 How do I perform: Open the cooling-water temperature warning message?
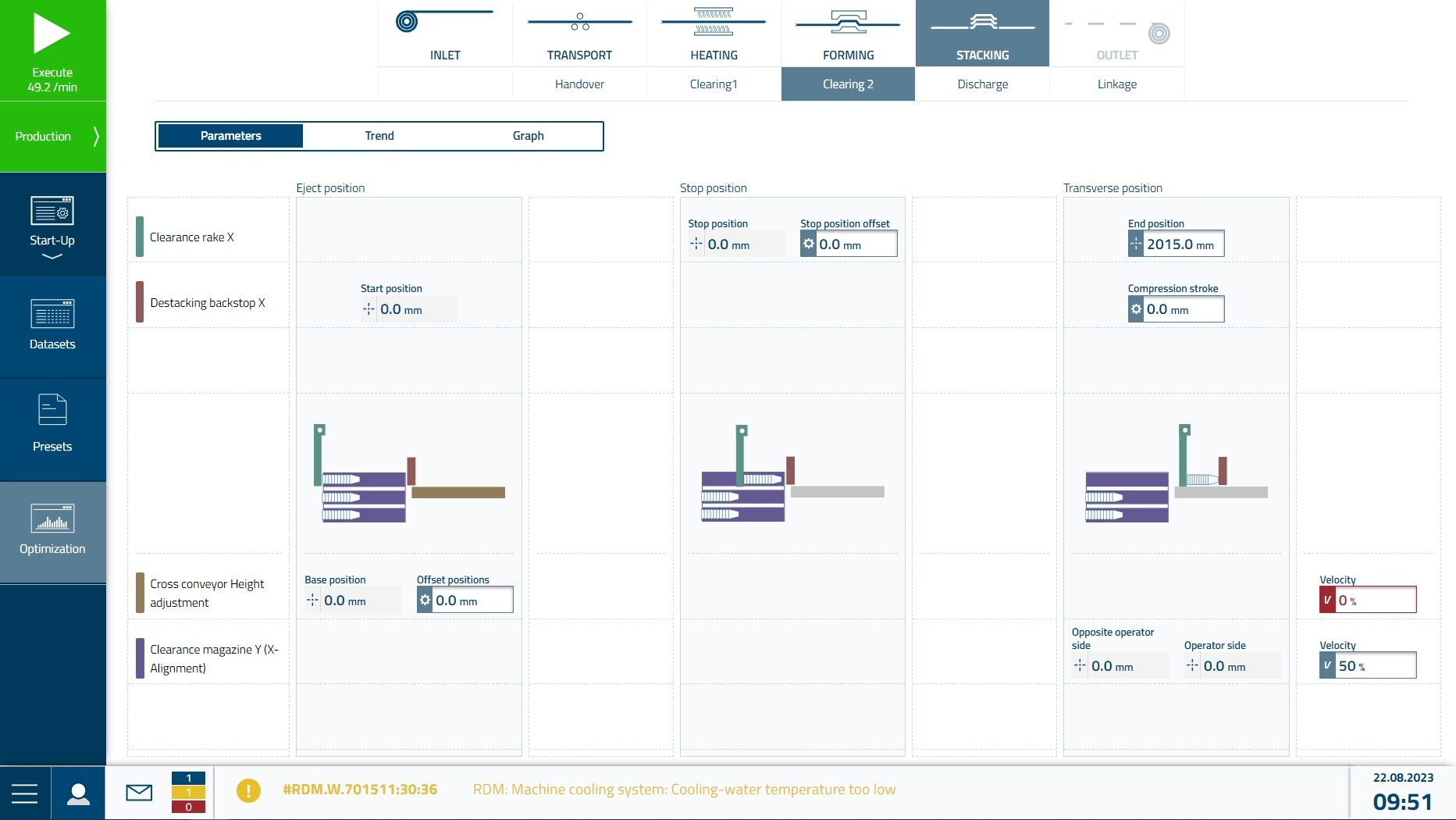(684, 790)
